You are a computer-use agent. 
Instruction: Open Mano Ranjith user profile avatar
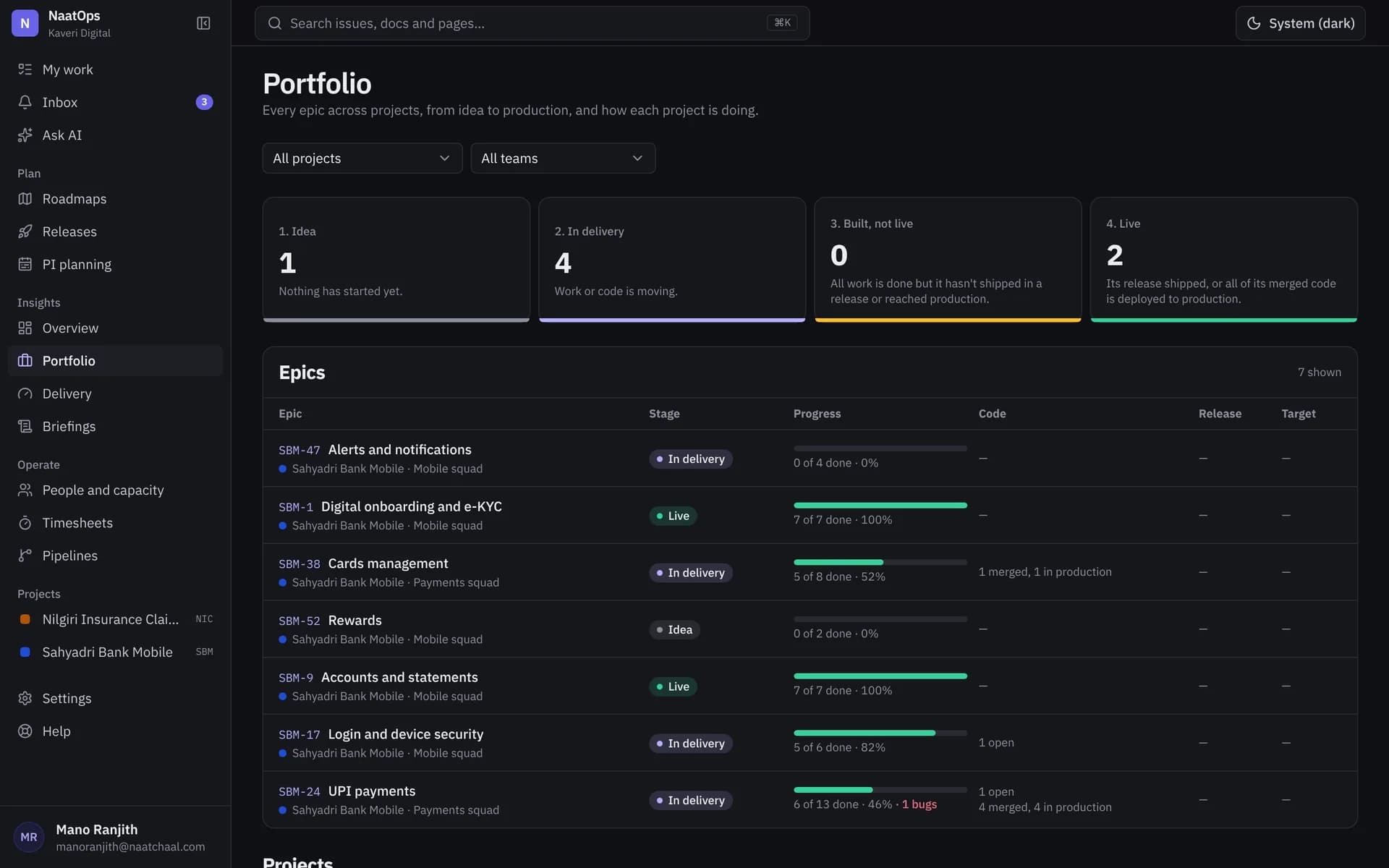(x=29, y=837)
